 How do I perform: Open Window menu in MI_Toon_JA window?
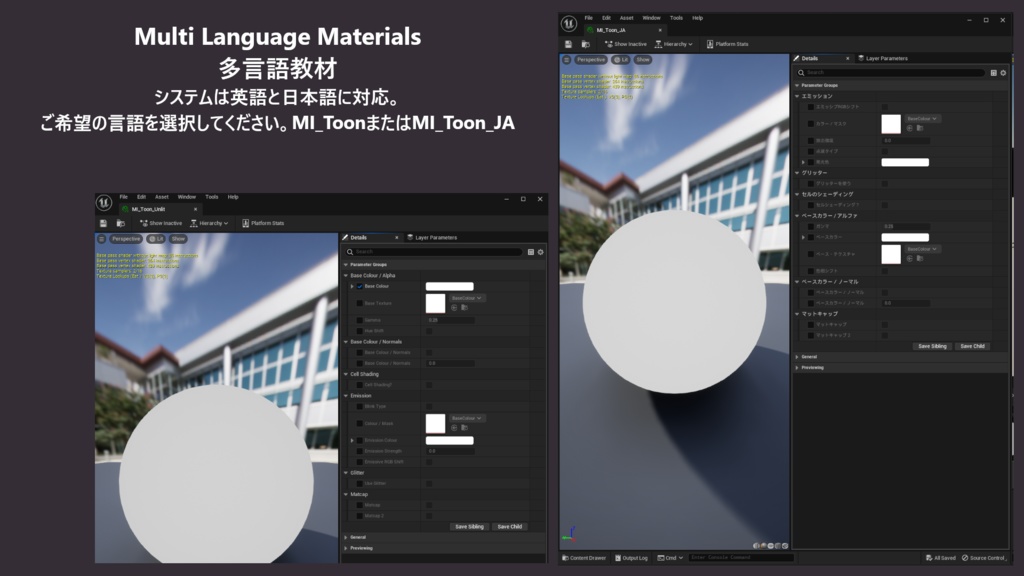point(651,18)
